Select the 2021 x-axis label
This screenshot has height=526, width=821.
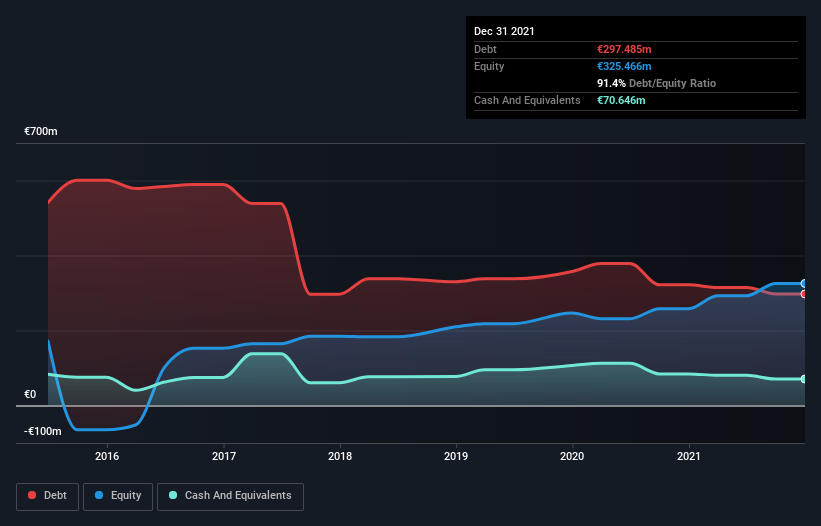pyautogui.click(x=689, y=456)
